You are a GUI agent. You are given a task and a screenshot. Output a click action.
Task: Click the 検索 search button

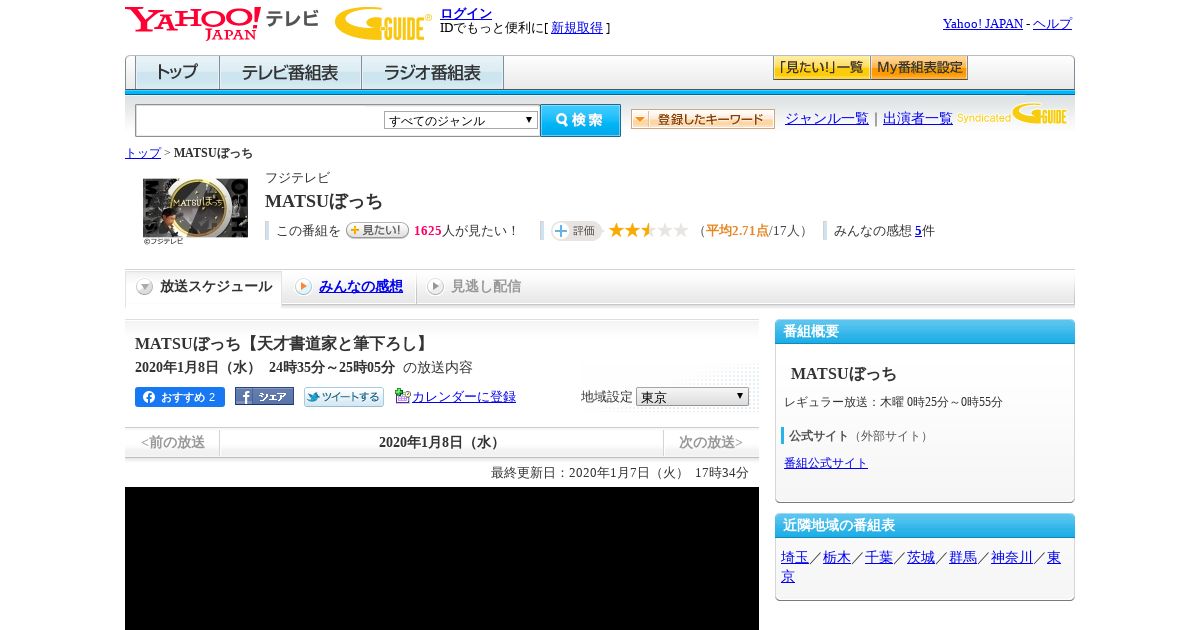[580, 120]
